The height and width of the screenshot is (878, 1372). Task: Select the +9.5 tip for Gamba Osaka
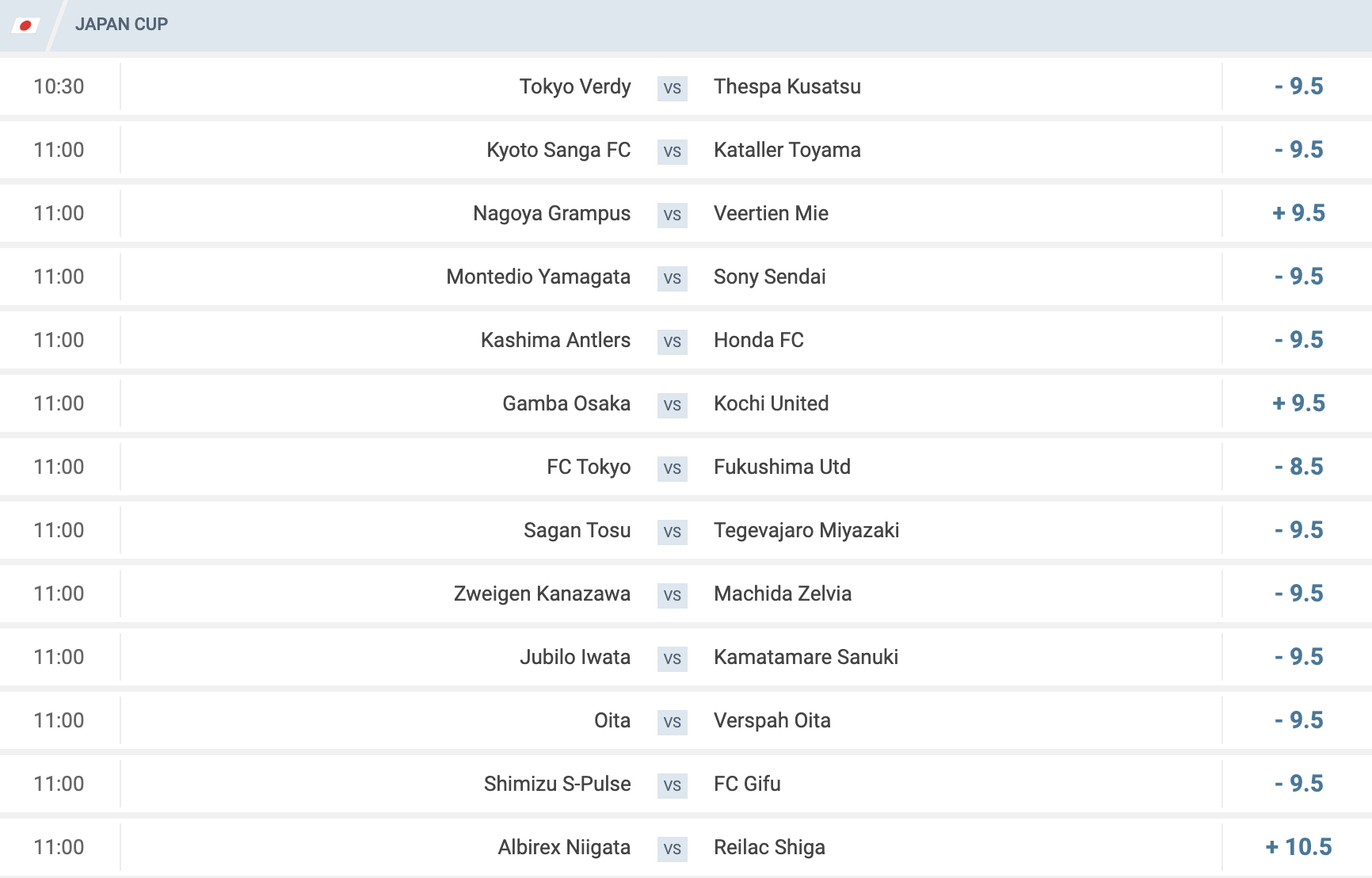point(1298,403)
